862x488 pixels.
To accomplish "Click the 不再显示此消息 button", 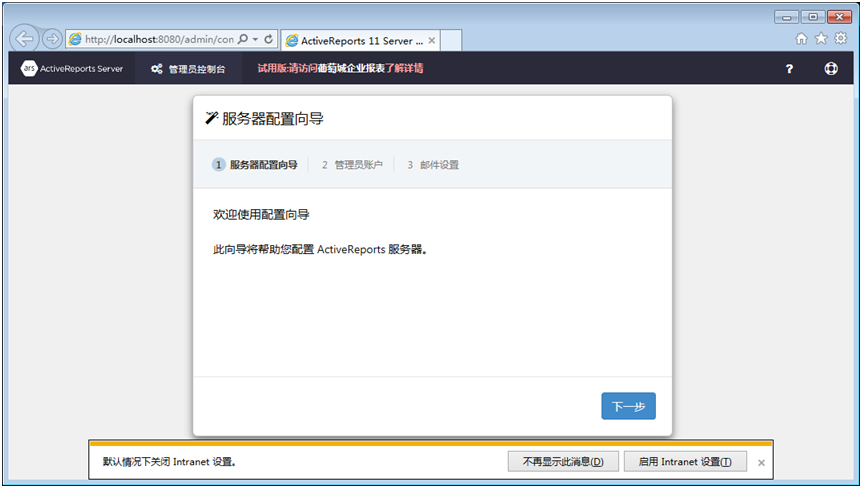I will [563, 462].
